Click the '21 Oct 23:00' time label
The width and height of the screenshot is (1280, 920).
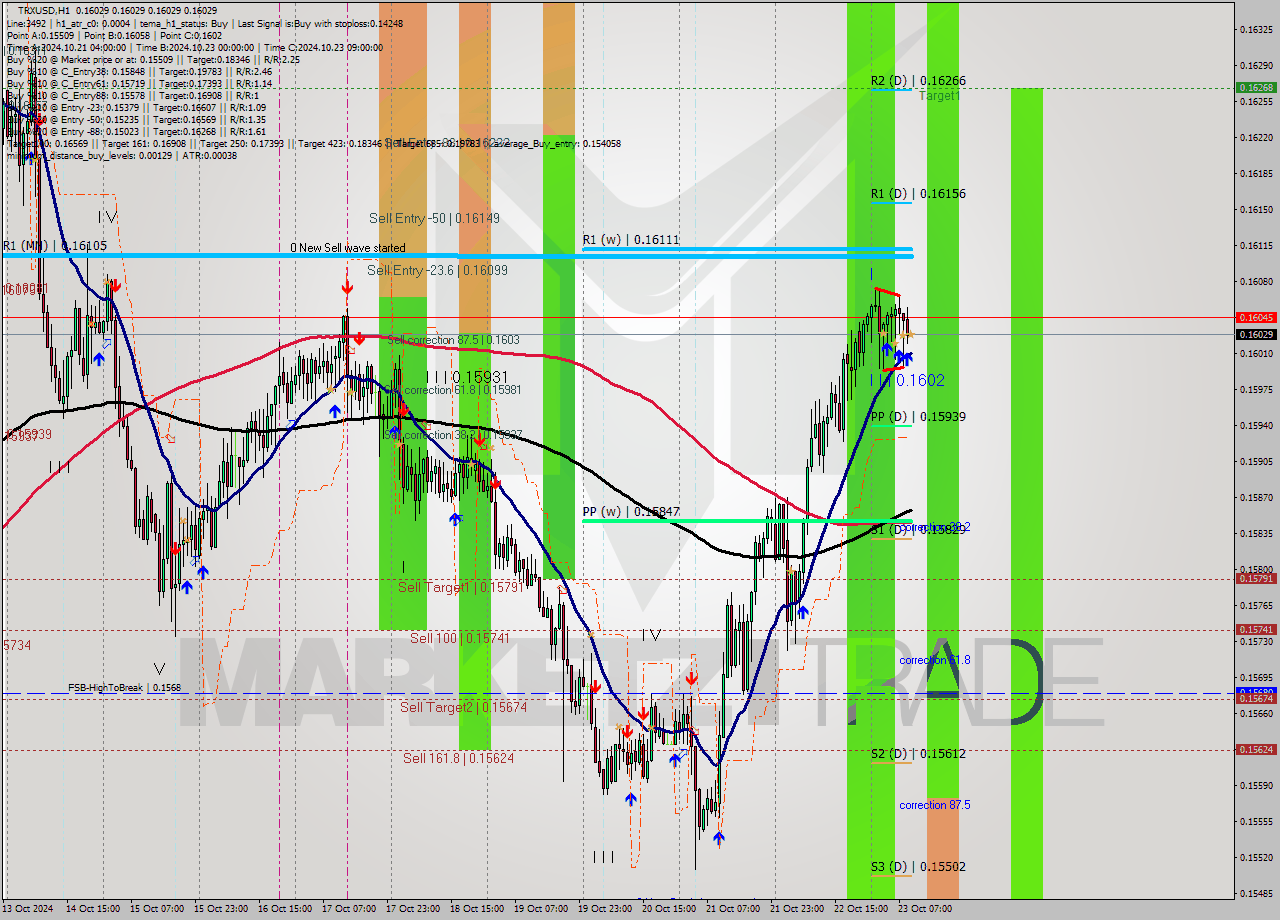[797, 909]
